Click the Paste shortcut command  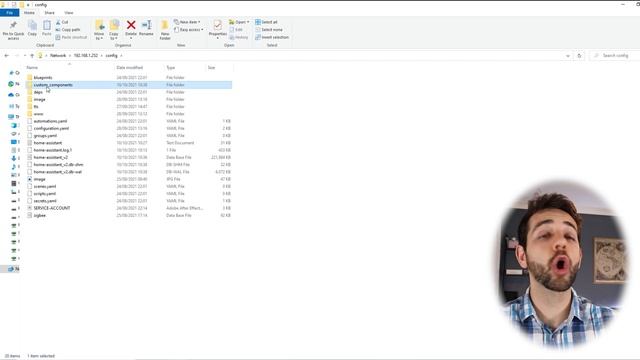[71, 37]
